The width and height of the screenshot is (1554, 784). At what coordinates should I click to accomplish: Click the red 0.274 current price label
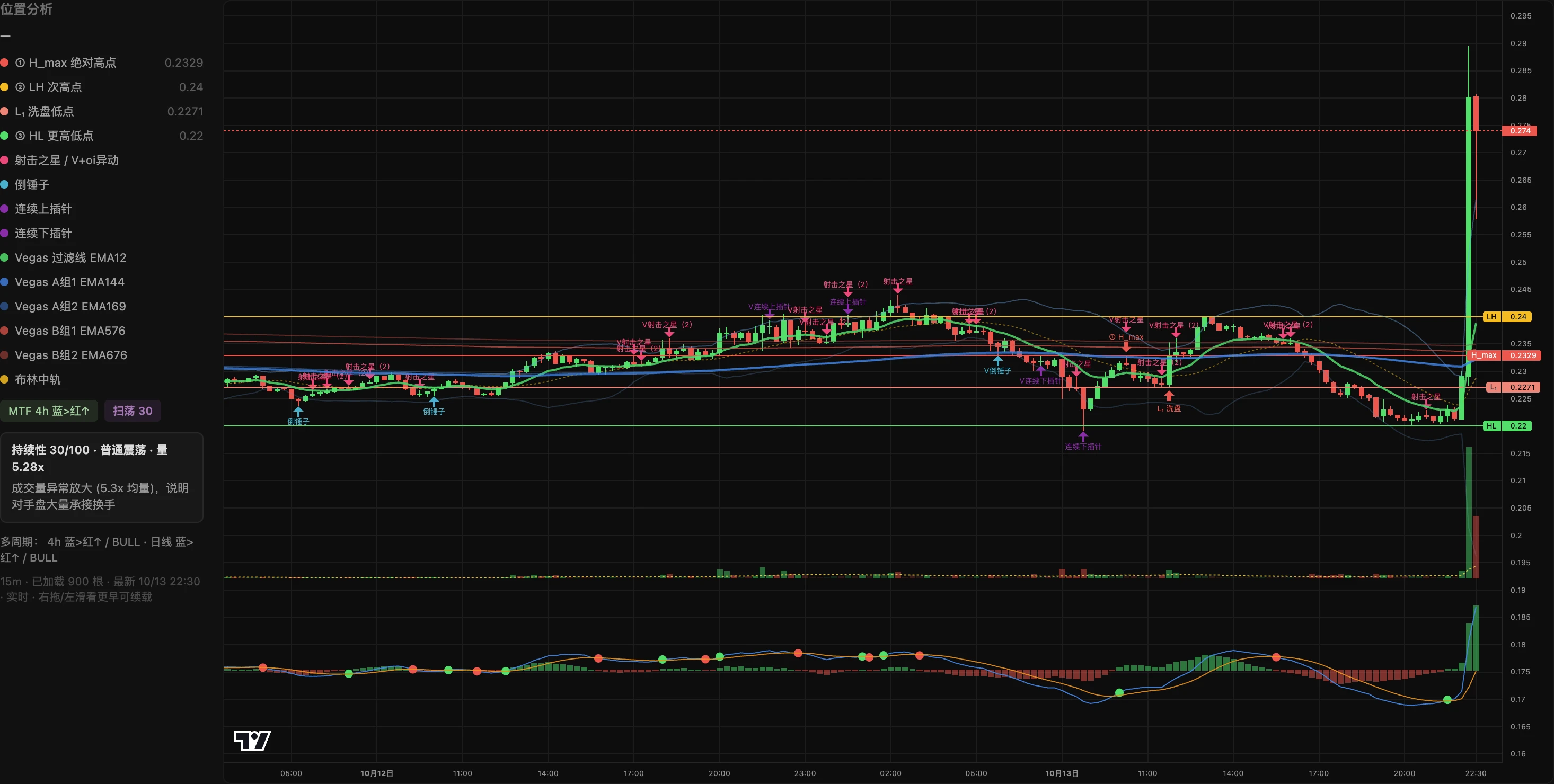(x=1520, y=131)
